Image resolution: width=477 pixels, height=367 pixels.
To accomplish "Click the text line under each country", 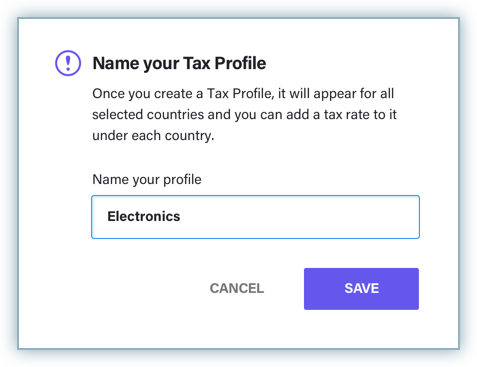I will pyautogui.click(x=153, y=136).
